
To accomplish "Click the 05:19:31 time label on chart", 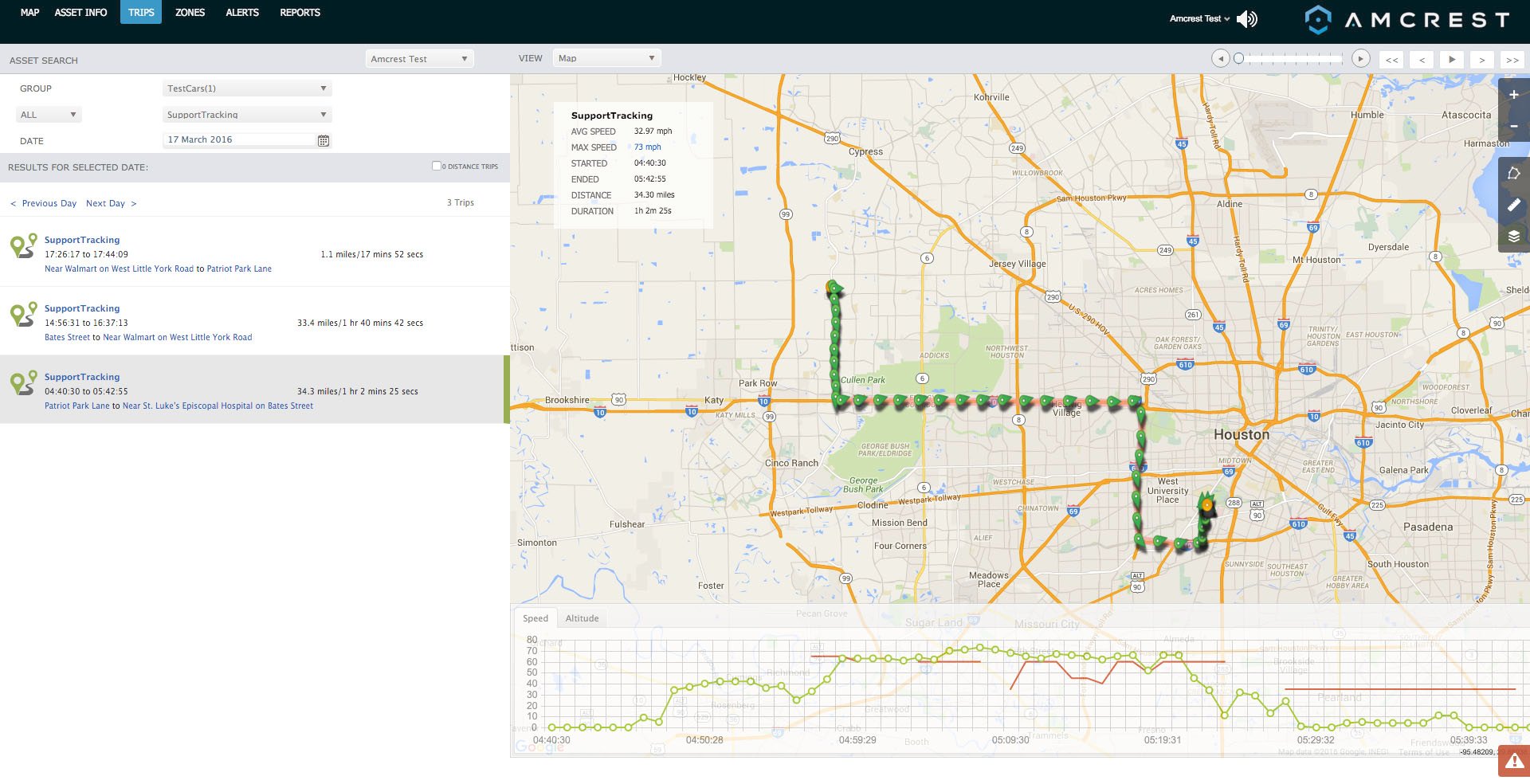I will 1163,740.
